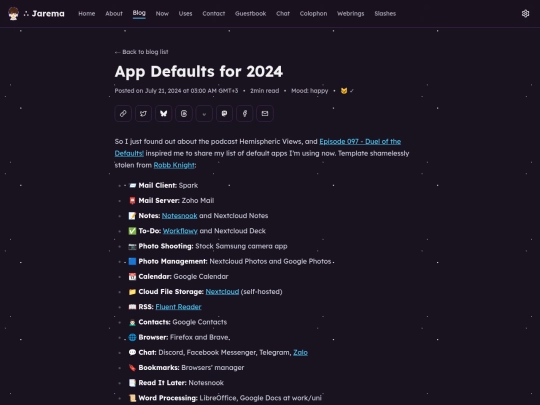Share the post on Mastodon
The image size is (540, 405).
coord(225,113)
